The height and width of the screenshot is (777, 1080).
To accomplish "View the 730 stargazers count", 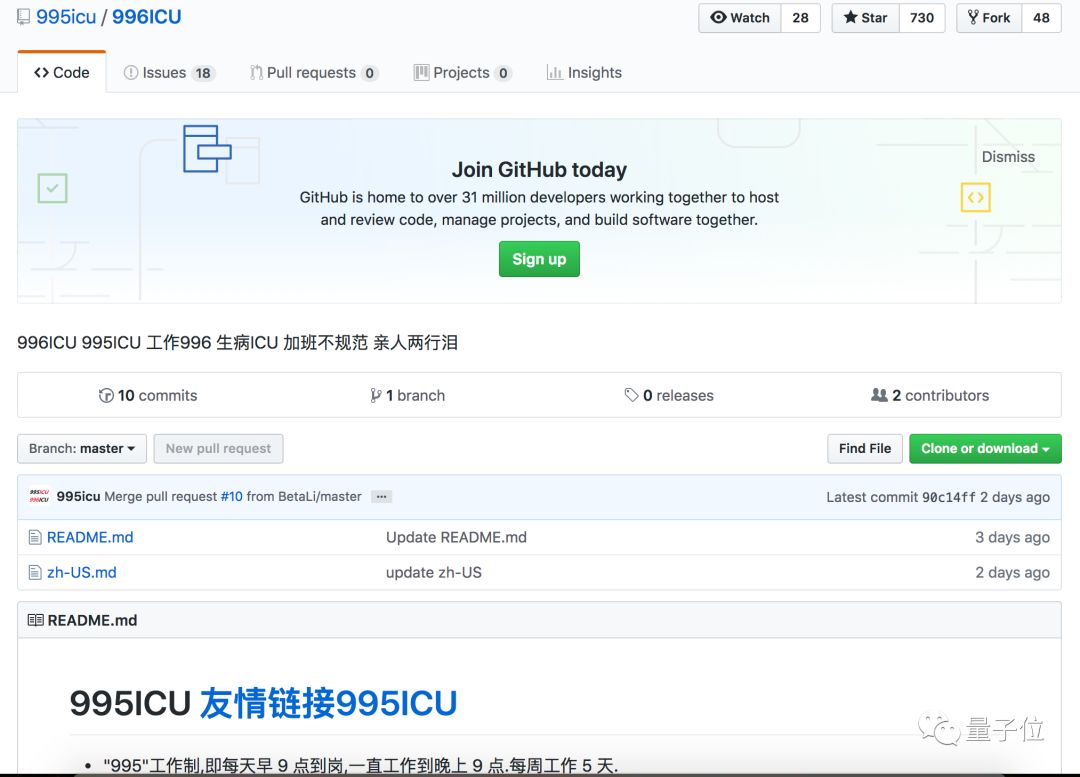I will point(922,18).
